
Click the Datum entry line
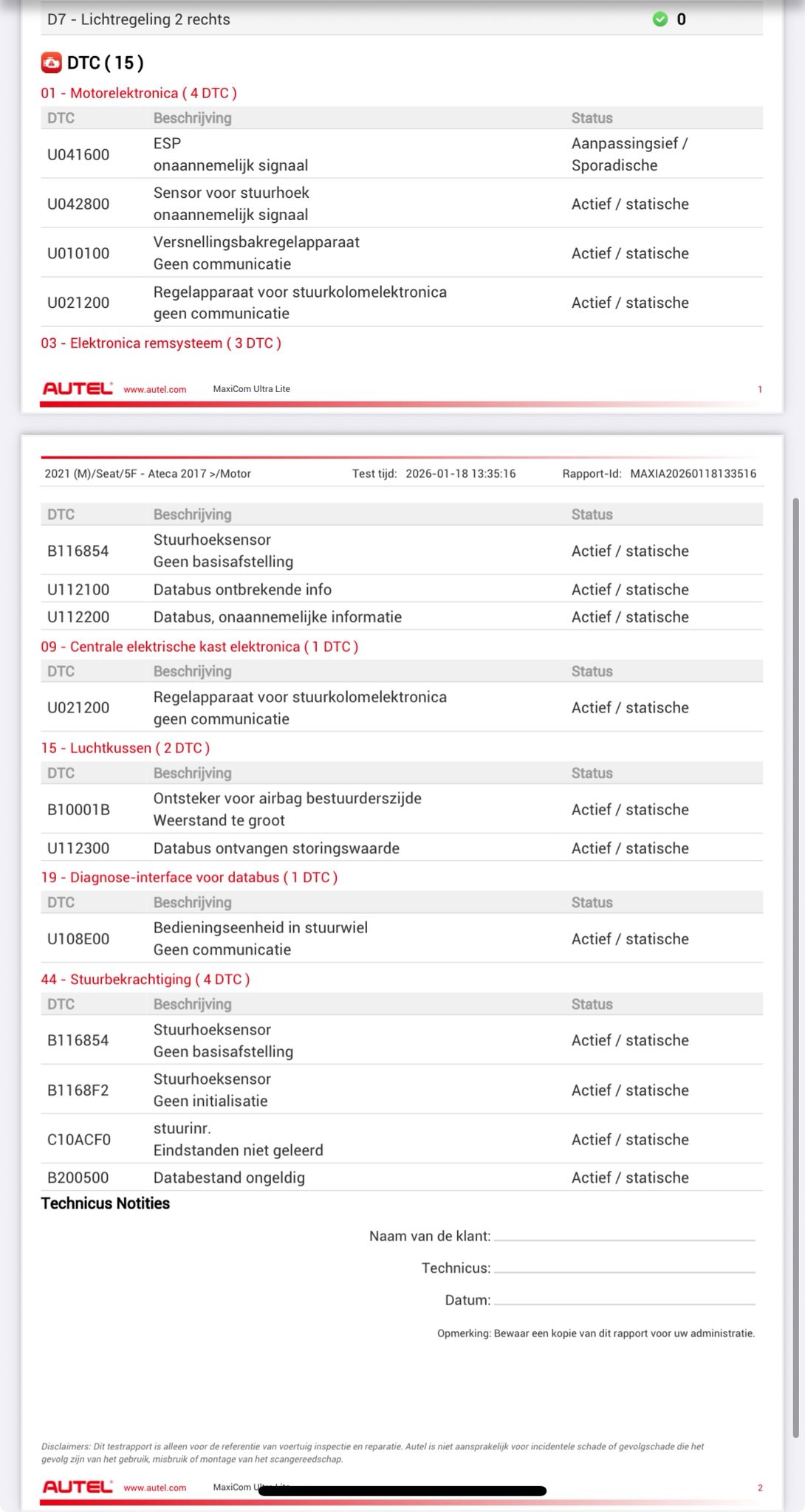pos(624,1300)
